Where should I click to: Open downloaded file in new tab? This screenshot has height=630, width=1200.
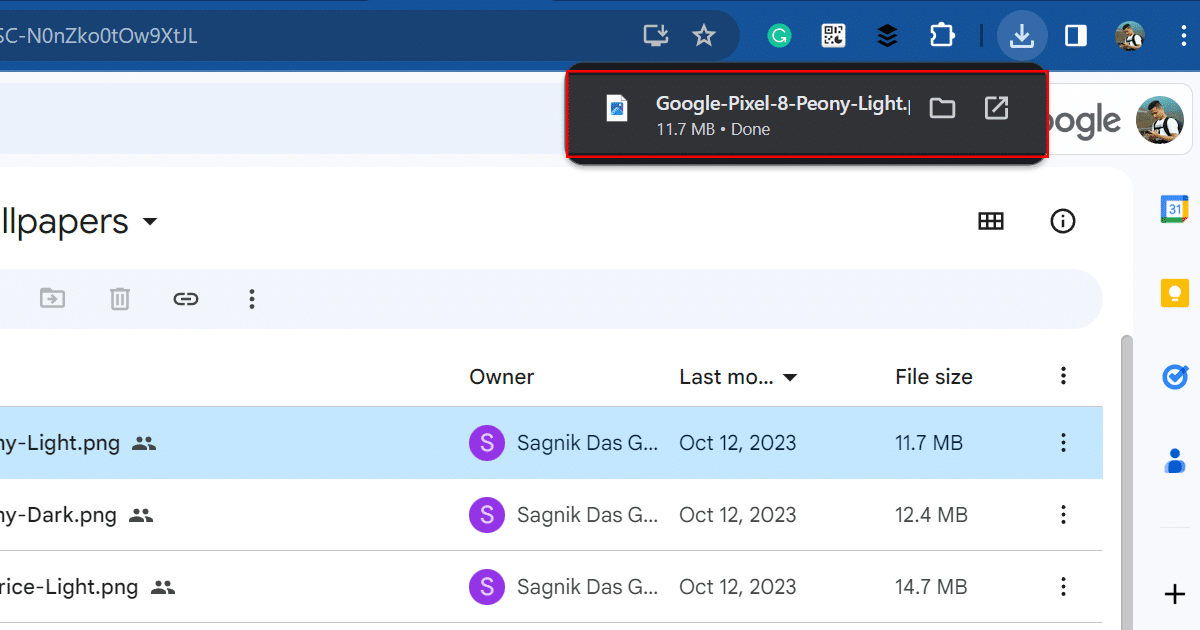click(996, 108)
